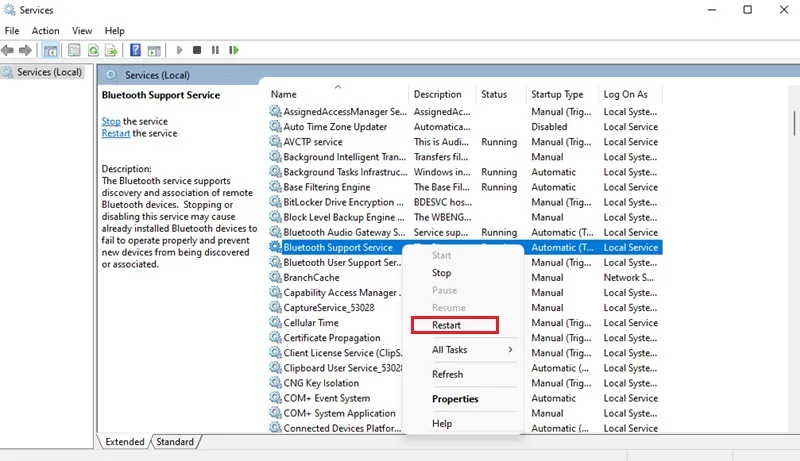The height and width of the screenshot is (461, 800).
Task: Click gear icon of Cellular Time
Action: [x=276, y=322]
